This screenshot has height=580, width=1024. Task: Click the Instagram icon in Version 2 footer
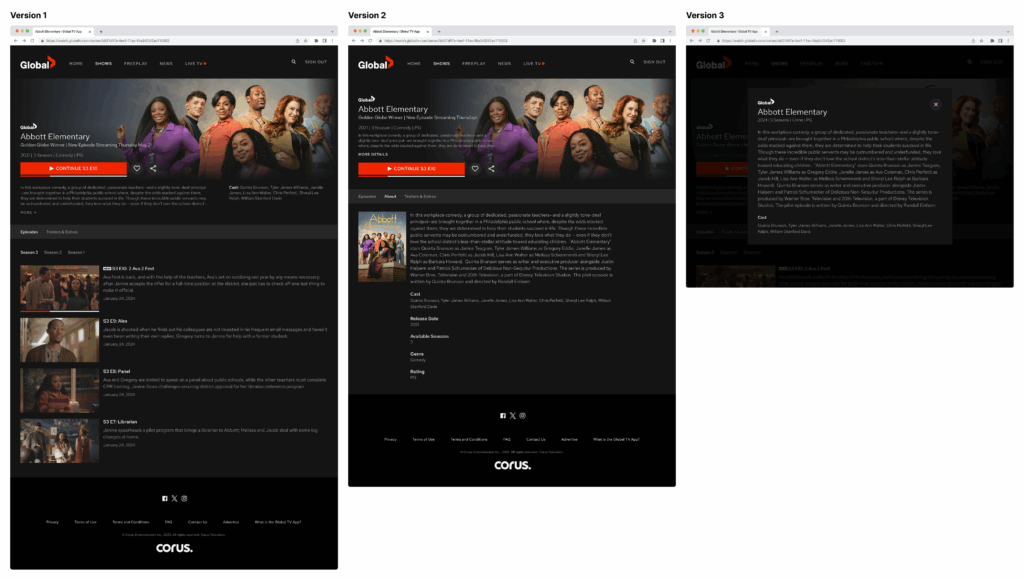click(522, 415)
